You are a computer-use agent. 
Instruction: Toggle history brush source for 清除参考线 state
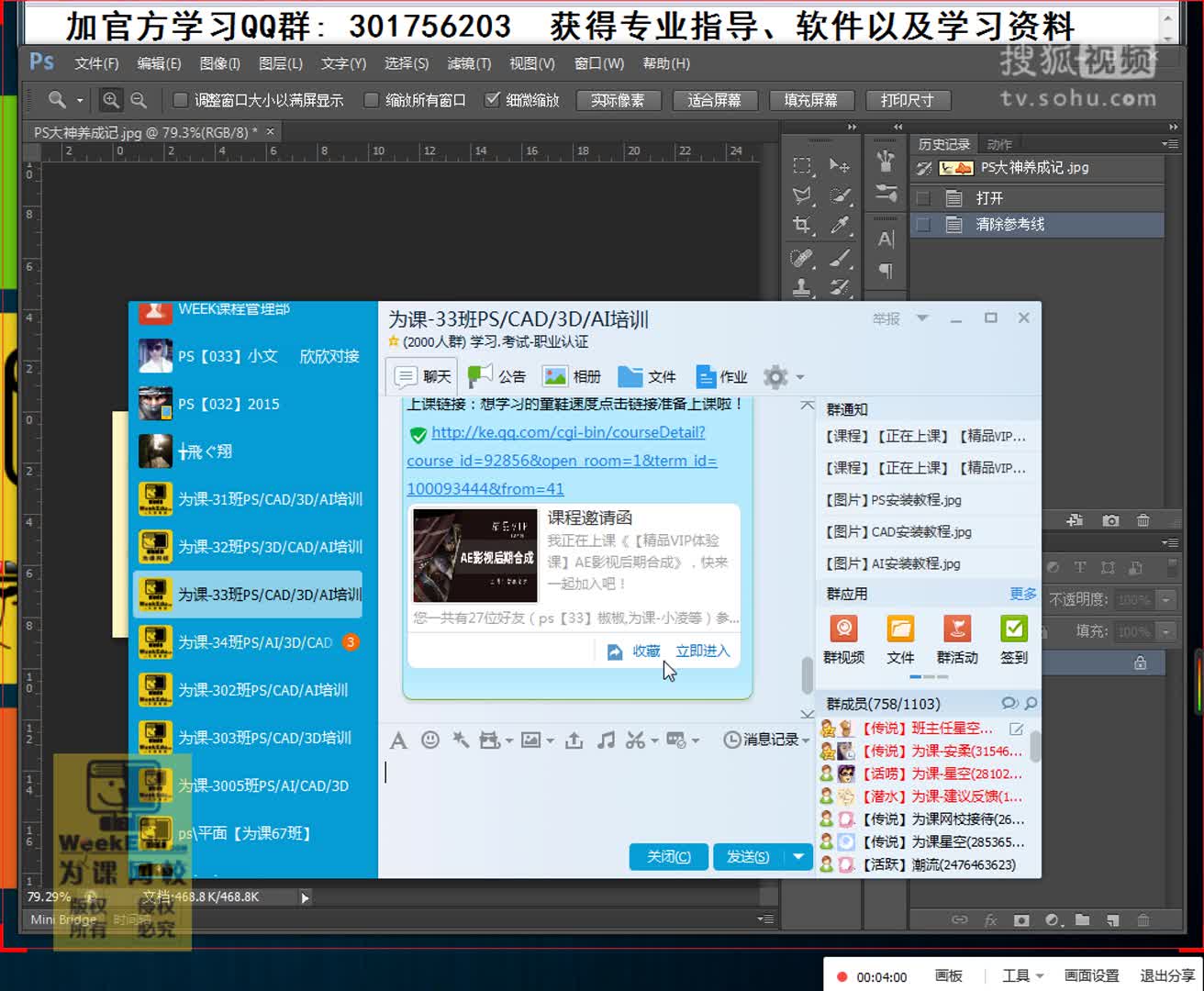[923, 224]
